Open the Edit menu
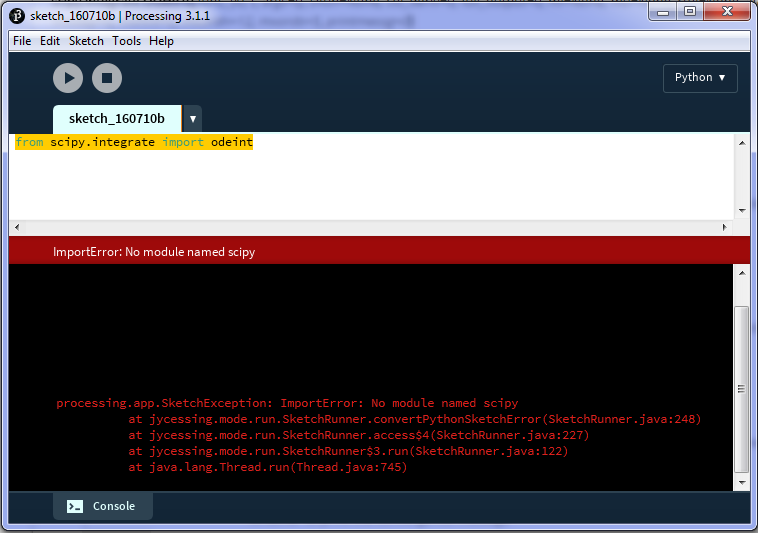Viewport: 758px width, 533px height. 50,41
